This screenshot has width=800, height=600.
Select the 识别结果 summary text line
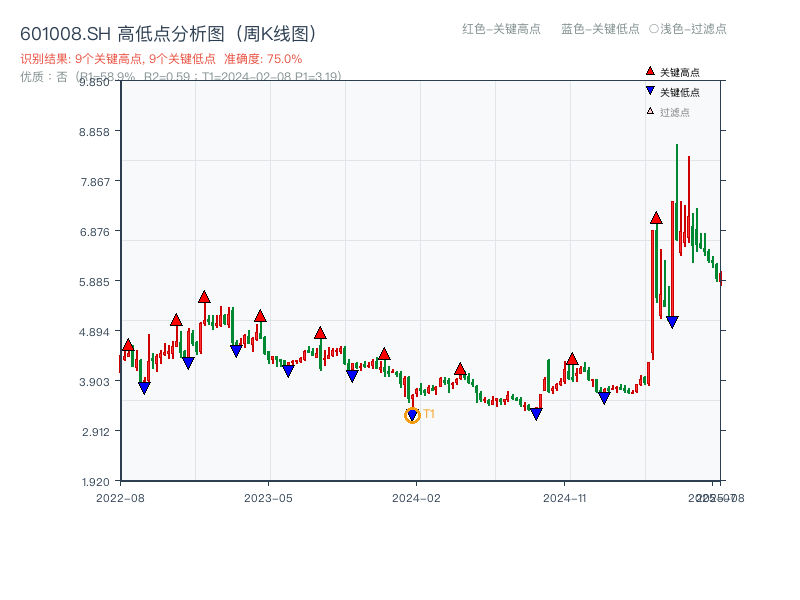click(x=116, y=60)
